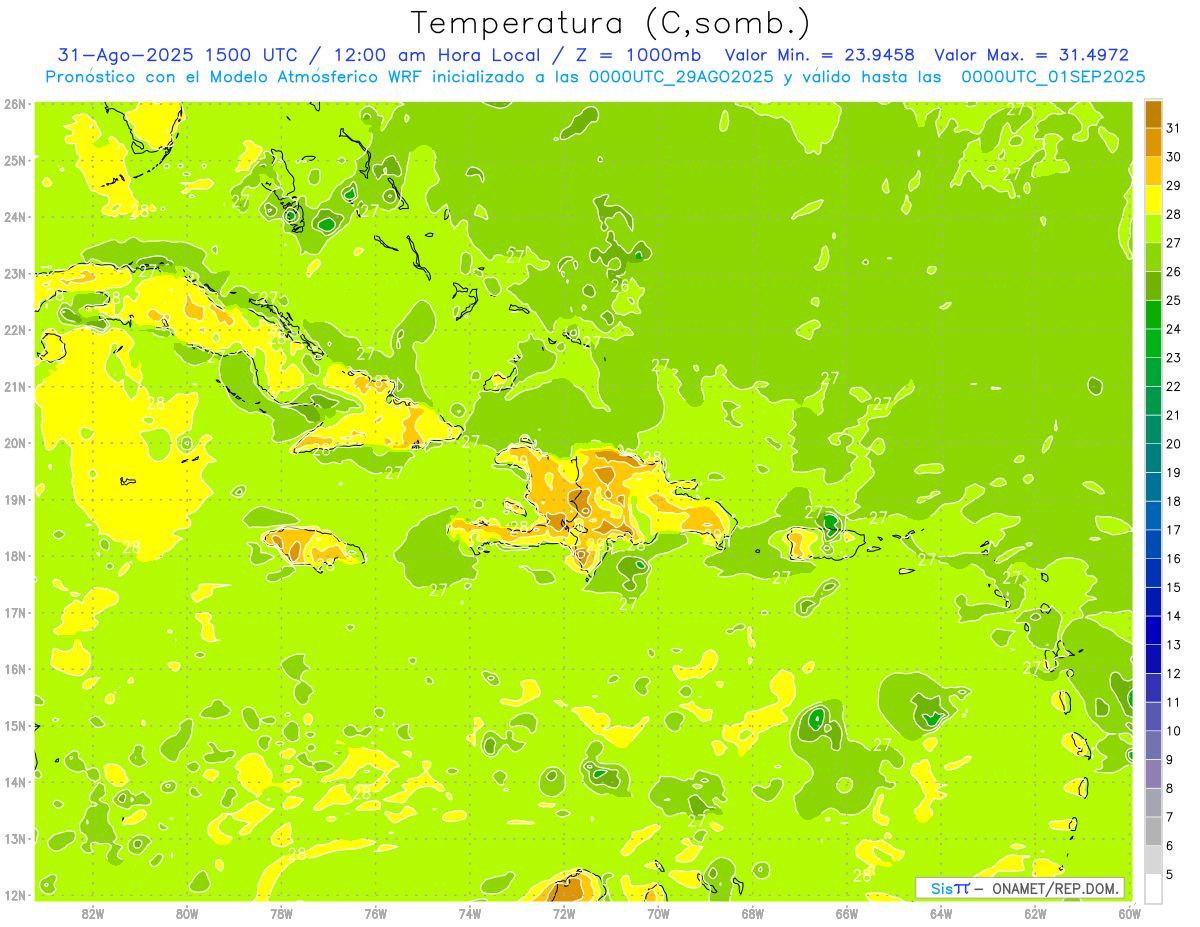The width and height of the screenshot is (1200, 927).
Task: Click the "SisTT – ONAMET/REP.DOM." credit box
Action: click(x=1020, y=888)
